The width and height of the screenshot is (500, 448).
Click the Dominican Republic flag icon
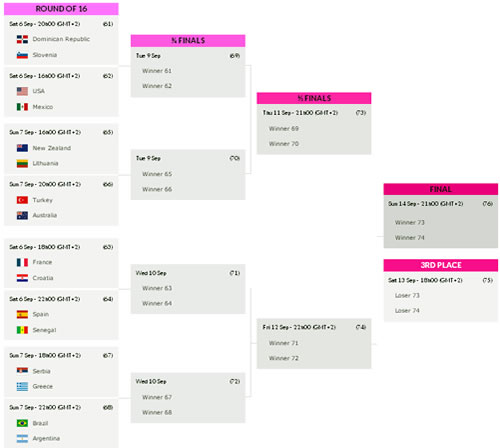click(x=22, y=39)
